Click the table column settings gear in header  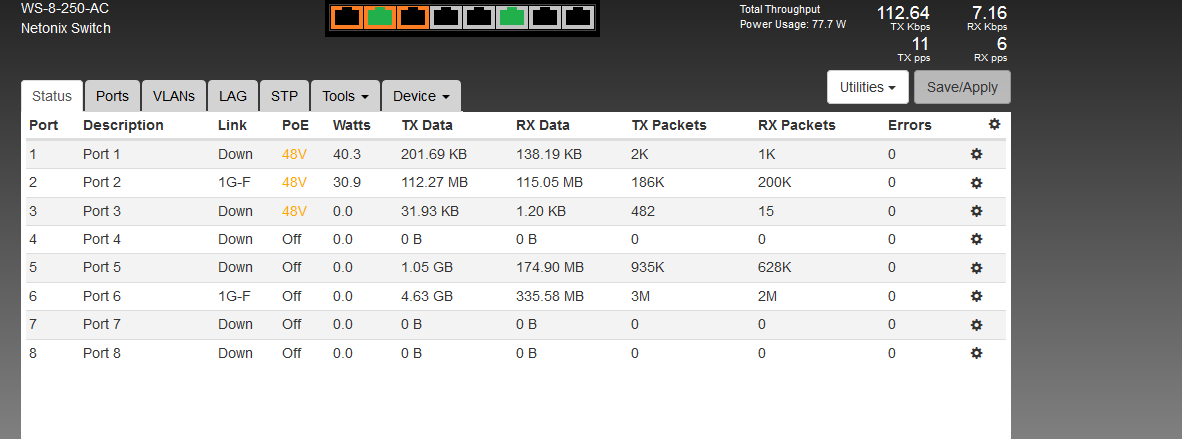coord(994,124)
